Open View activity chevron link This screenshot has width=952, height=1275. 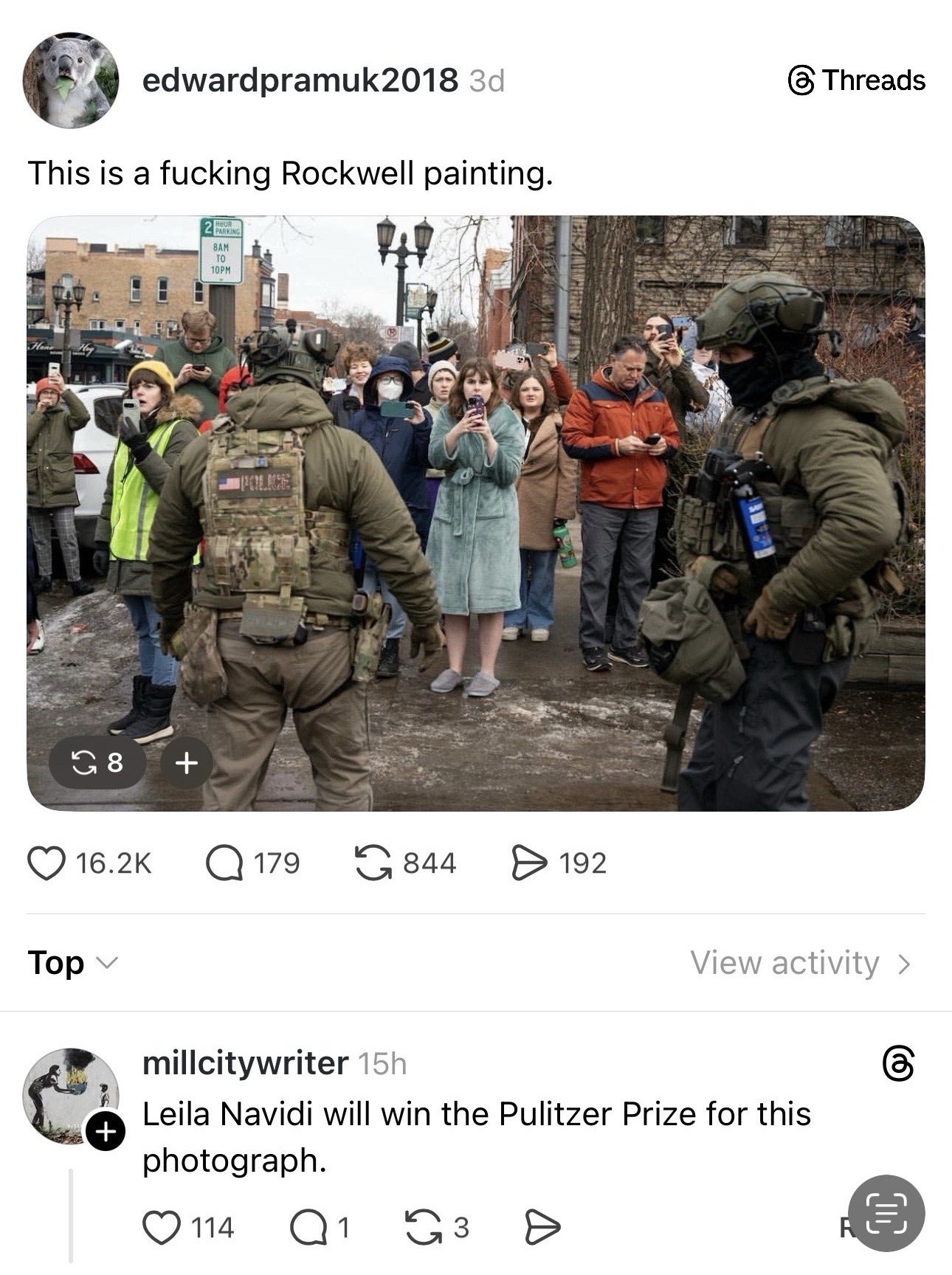tap(801, 963)
